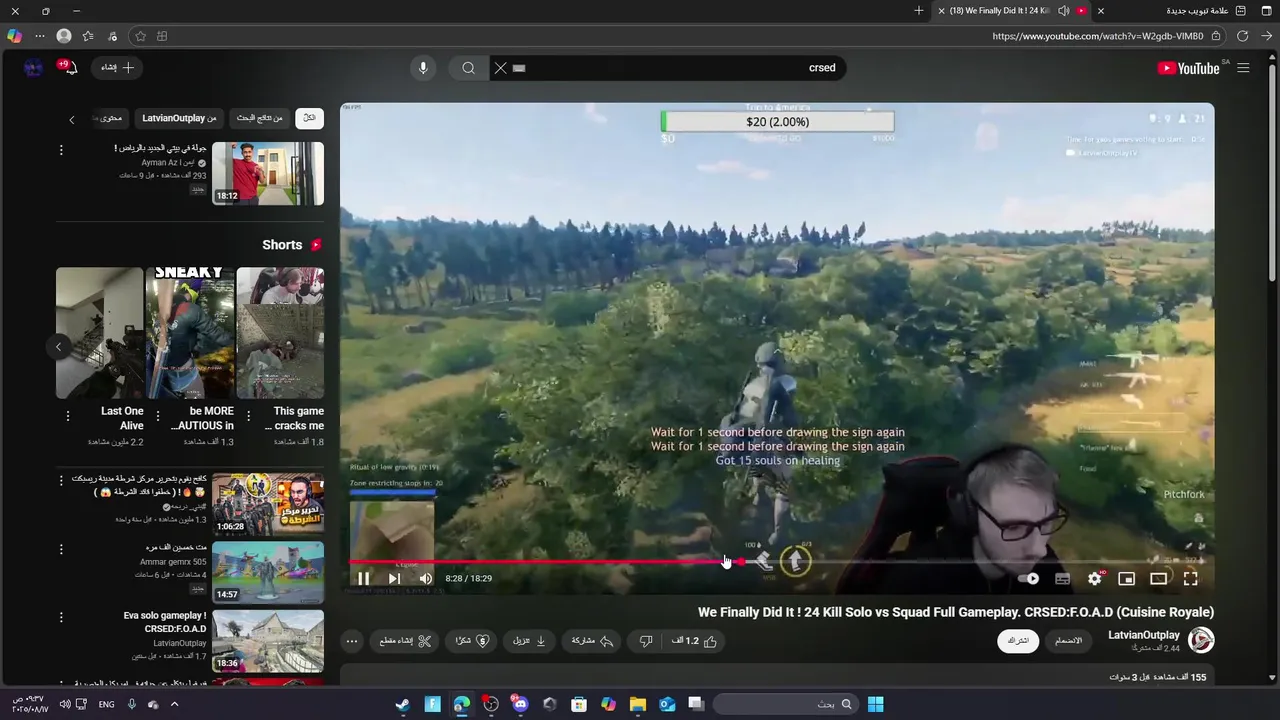Screen dimensions: 1280x720
Task: Open options for the 14:57 video
Action: [61, 549]
